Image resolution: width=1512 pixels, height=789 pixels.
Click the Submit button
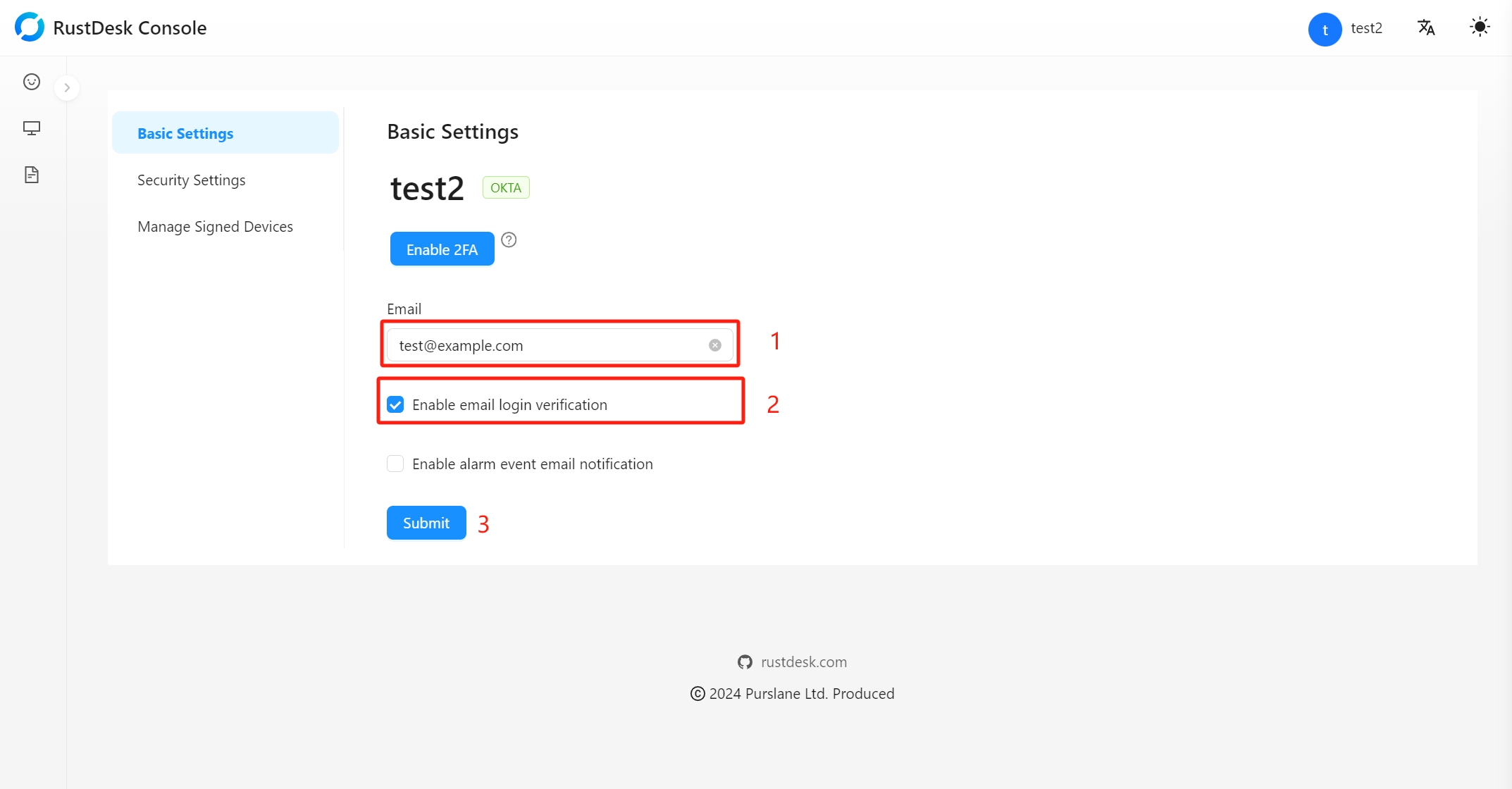click(x=426, y=523)
